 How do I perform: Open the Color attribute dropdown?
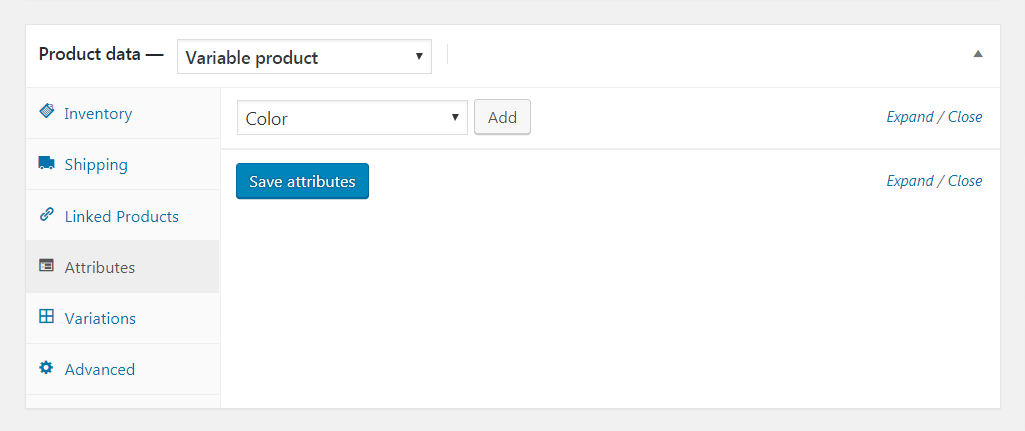352,118
